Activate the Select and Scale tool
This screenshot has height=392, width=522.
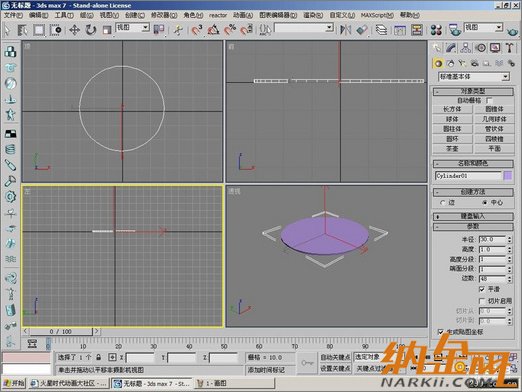pyautogui.click(x=107, y=30)
